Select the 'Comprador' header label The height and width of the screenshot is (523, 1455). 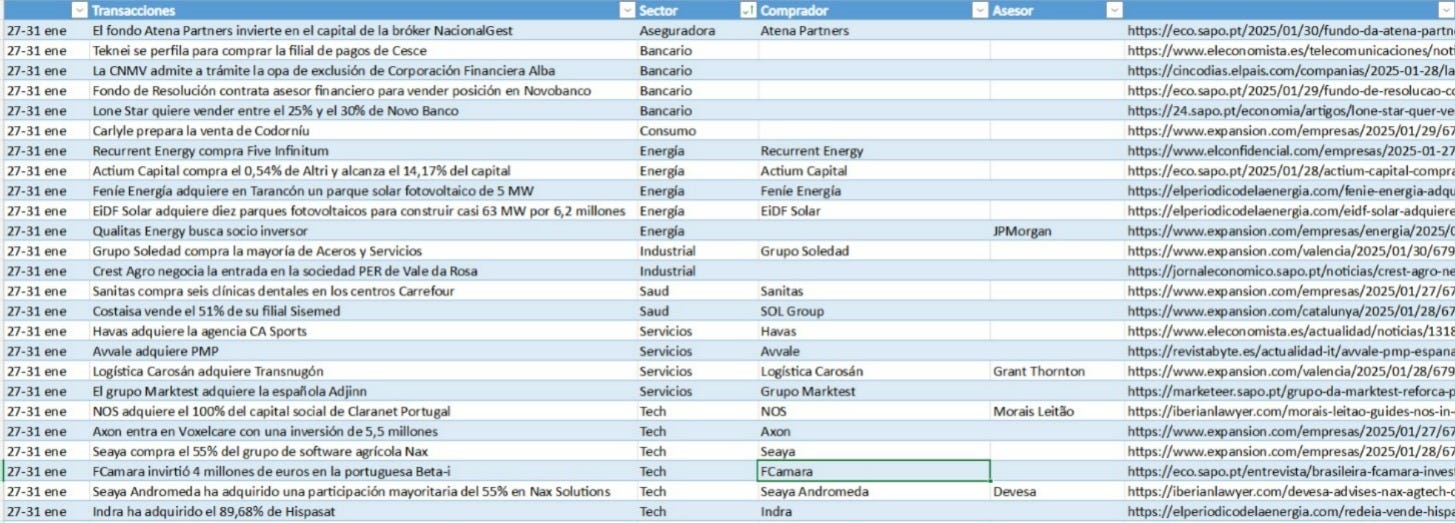794,10
